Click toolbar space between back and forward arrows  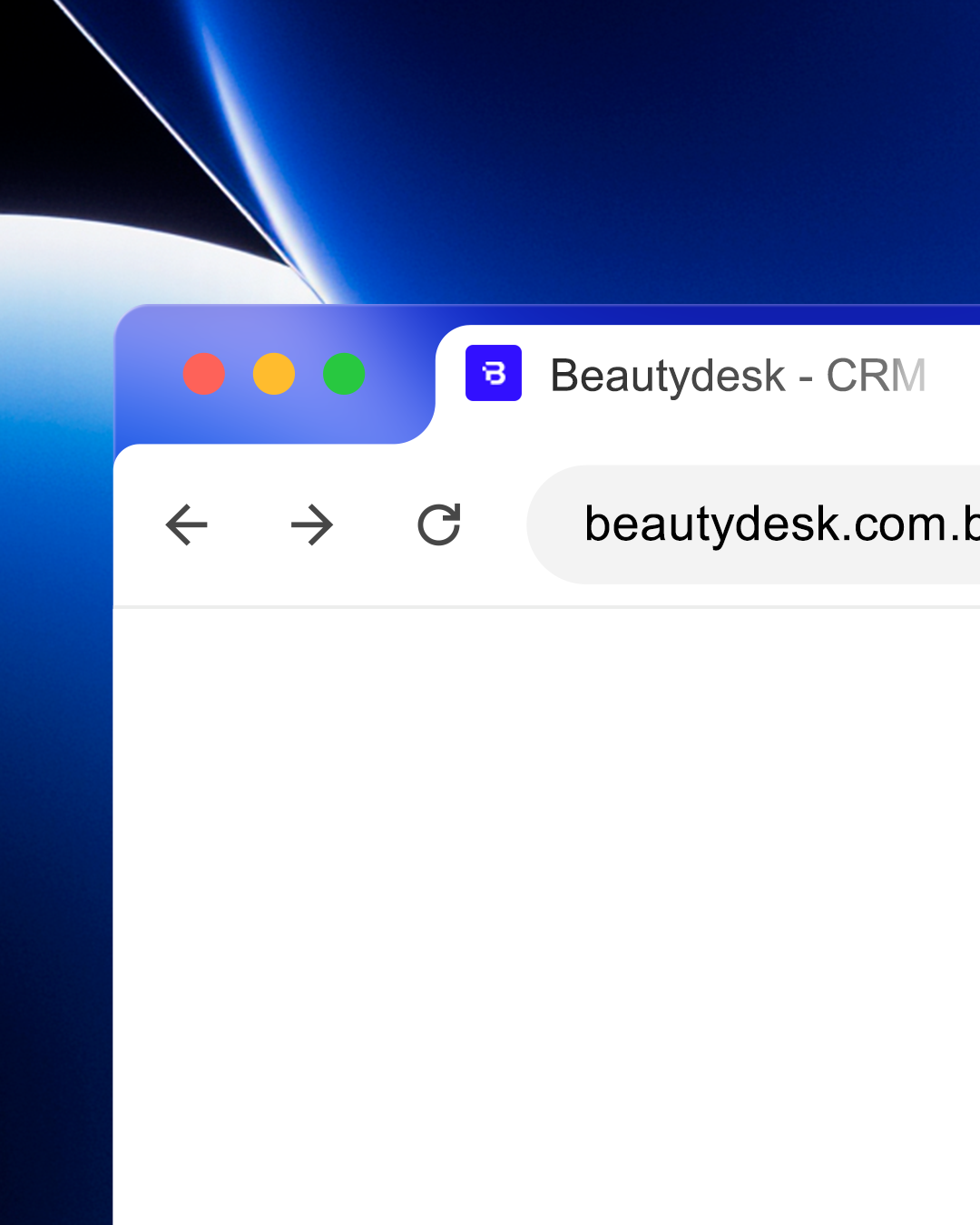tap(250, 524)
